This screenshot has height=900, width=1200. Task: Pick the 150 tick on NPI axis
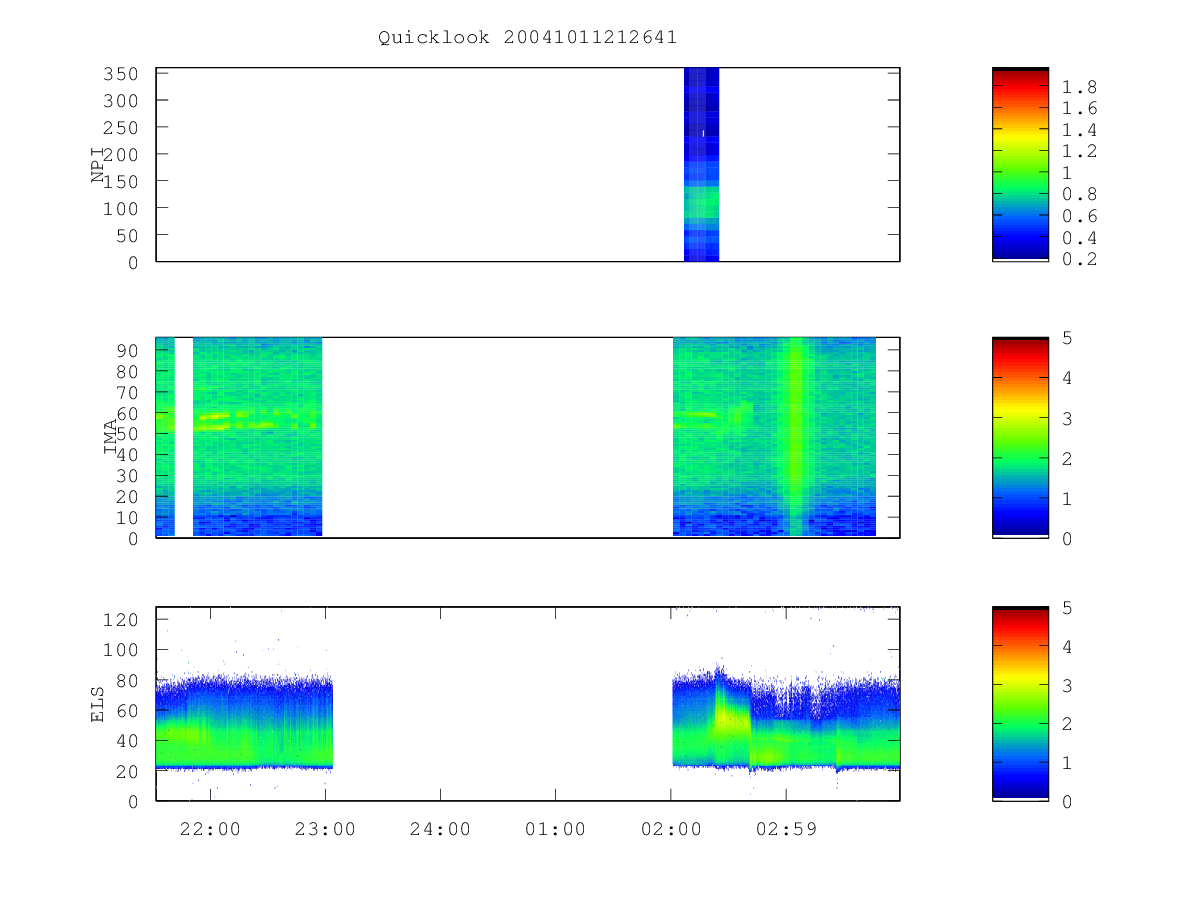[x=123, y=181]
